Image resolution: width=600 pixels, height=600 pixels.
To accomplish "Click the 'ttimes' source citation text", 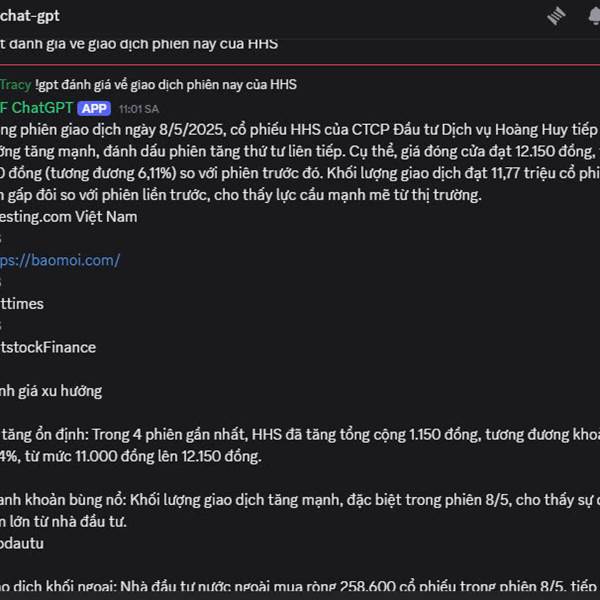I will click(22, 304).
